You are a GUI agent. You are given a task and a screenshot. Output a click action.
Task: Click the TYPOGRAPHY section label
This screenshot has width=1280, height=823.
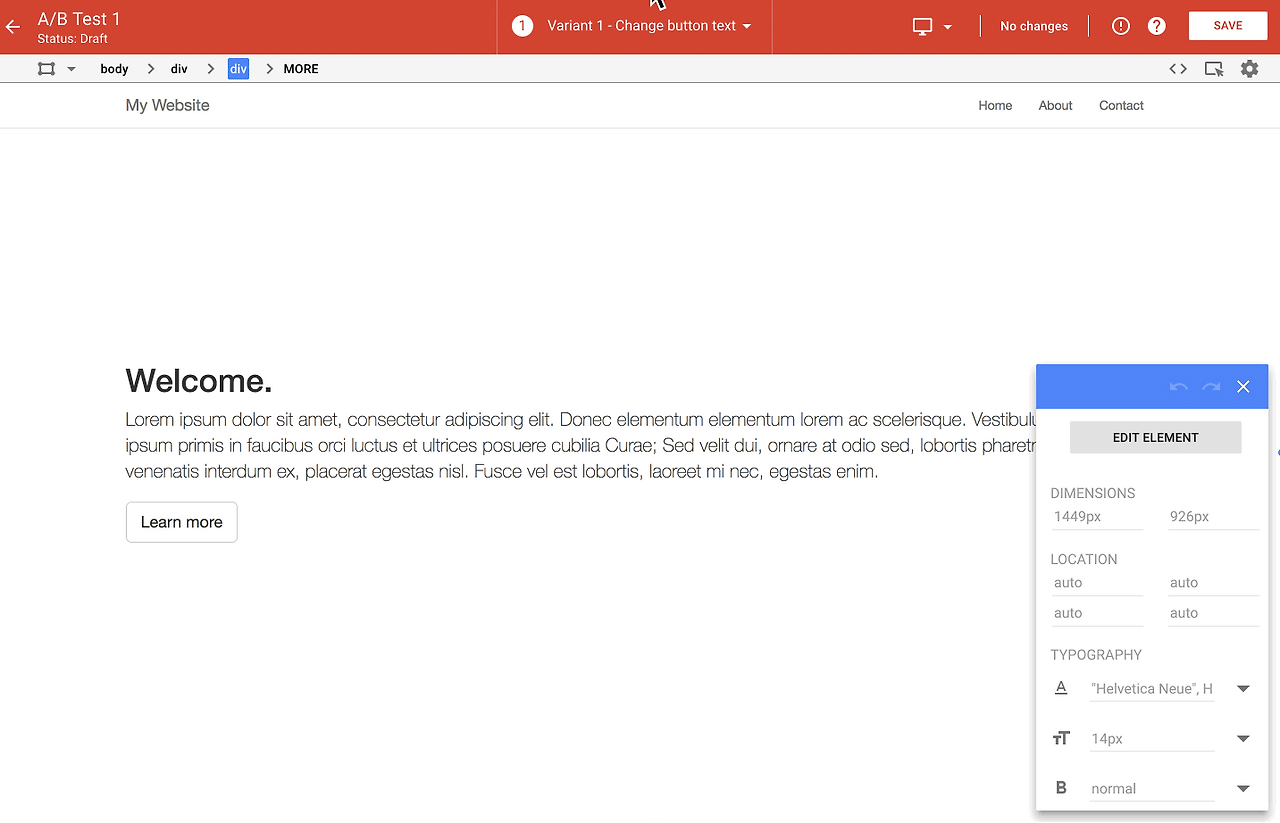point(1096,655)
